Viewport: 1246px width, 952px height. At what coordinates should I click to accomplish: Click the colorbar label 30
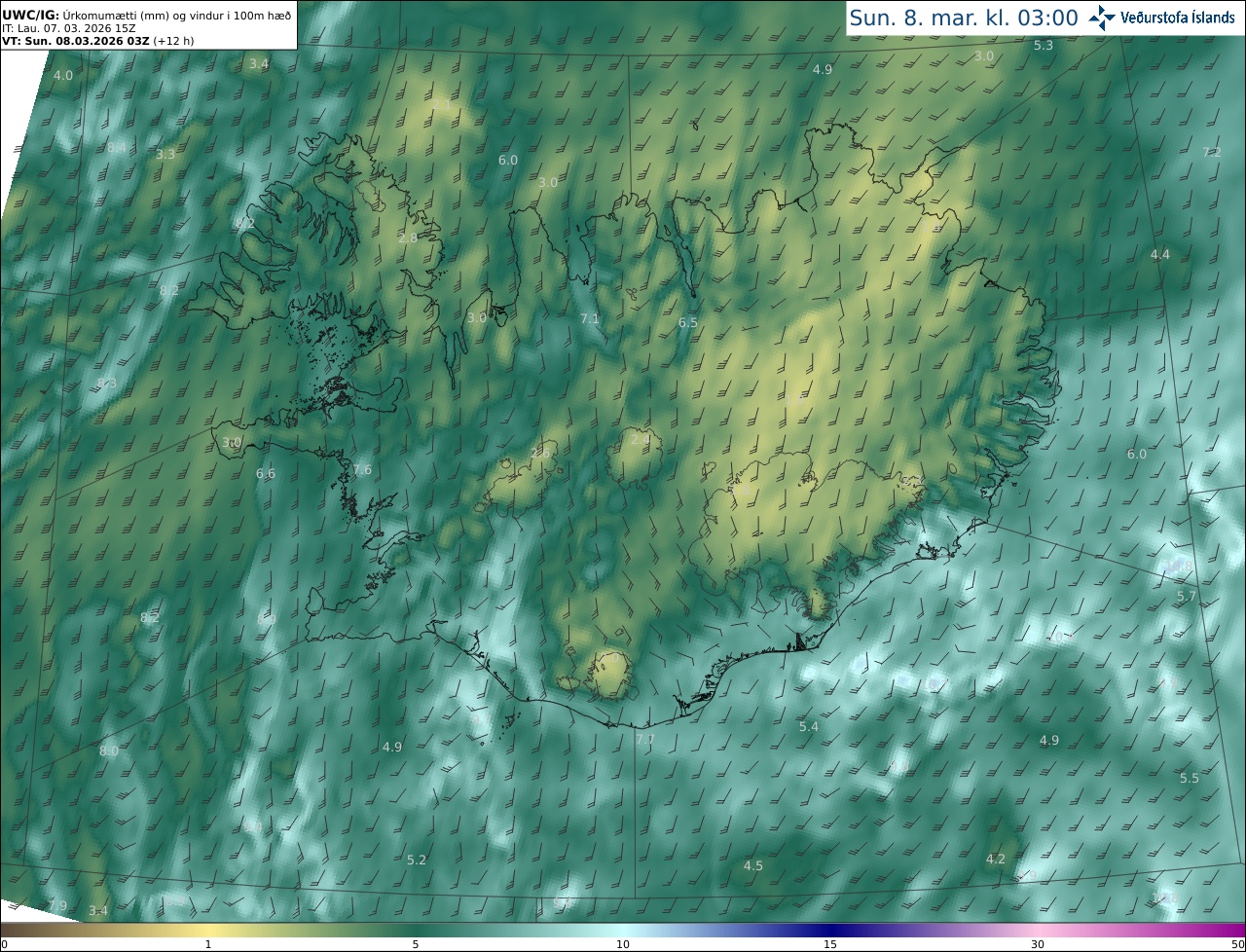tap(1038, 944)
